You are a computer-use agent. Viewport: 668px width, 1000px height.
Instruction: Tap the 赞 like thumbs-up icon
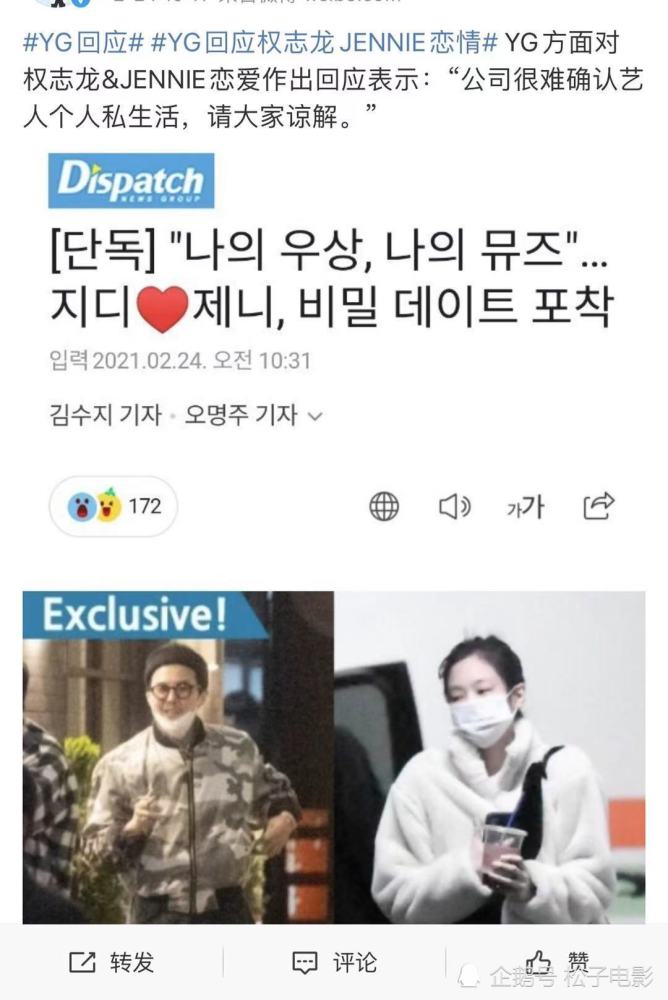tap(539, 962)
